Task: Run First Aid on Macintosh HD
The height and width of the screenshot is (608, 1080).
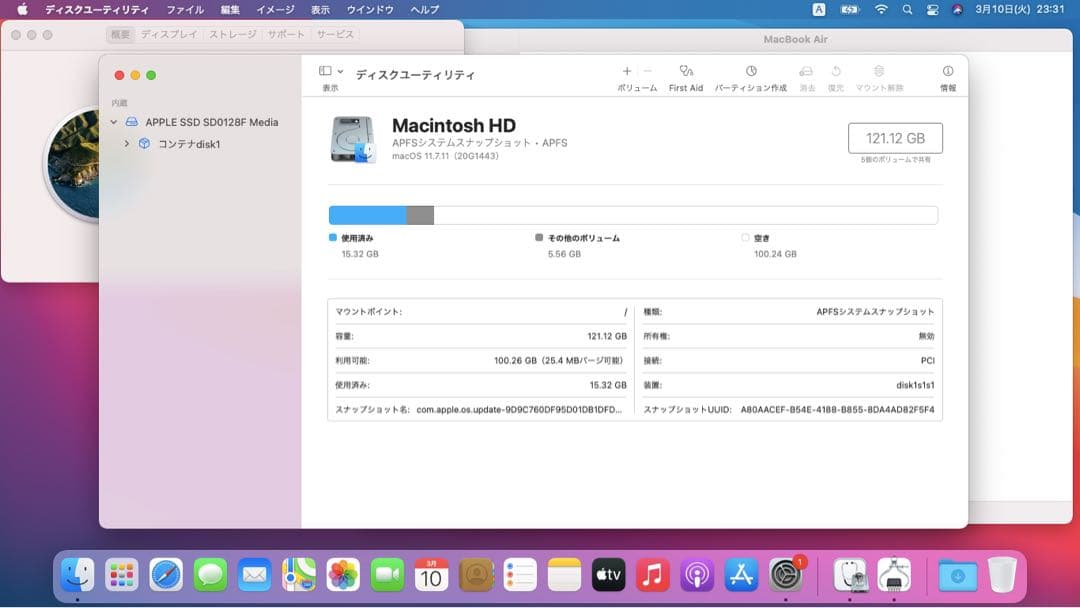Action: click(x=686, y=75)
